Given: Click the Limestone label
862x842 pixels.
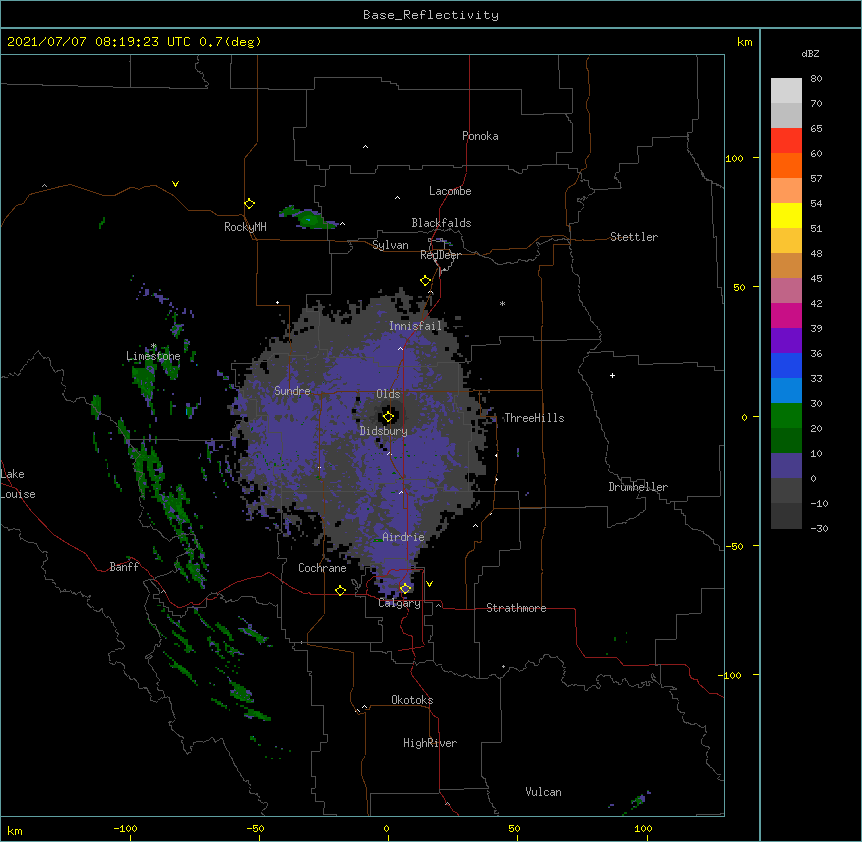Looking at the screenshot, I should tap(153, 356).
